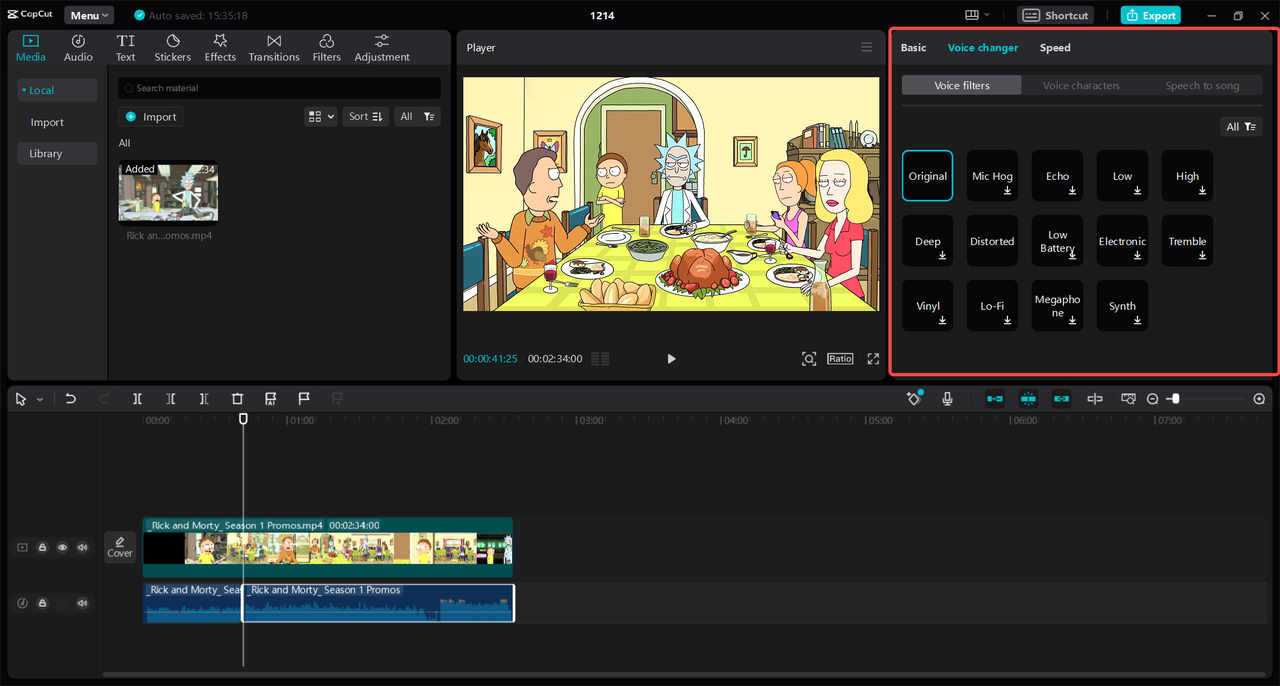Switch to the Basic tab
This screenshot has width=1280, height=686.
click(x=913, y=48)
